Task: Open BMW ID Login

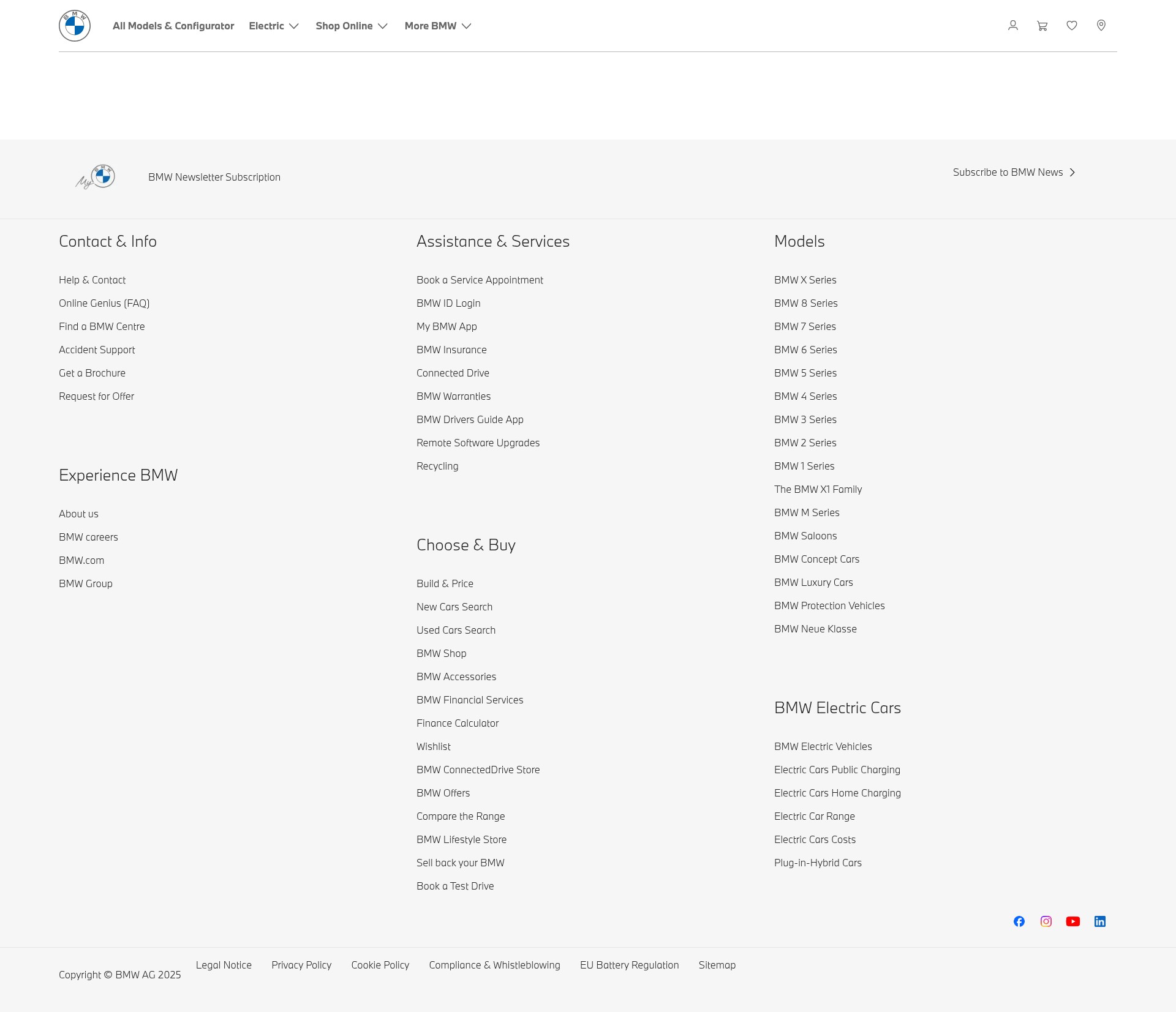Action: coord(448,303)
